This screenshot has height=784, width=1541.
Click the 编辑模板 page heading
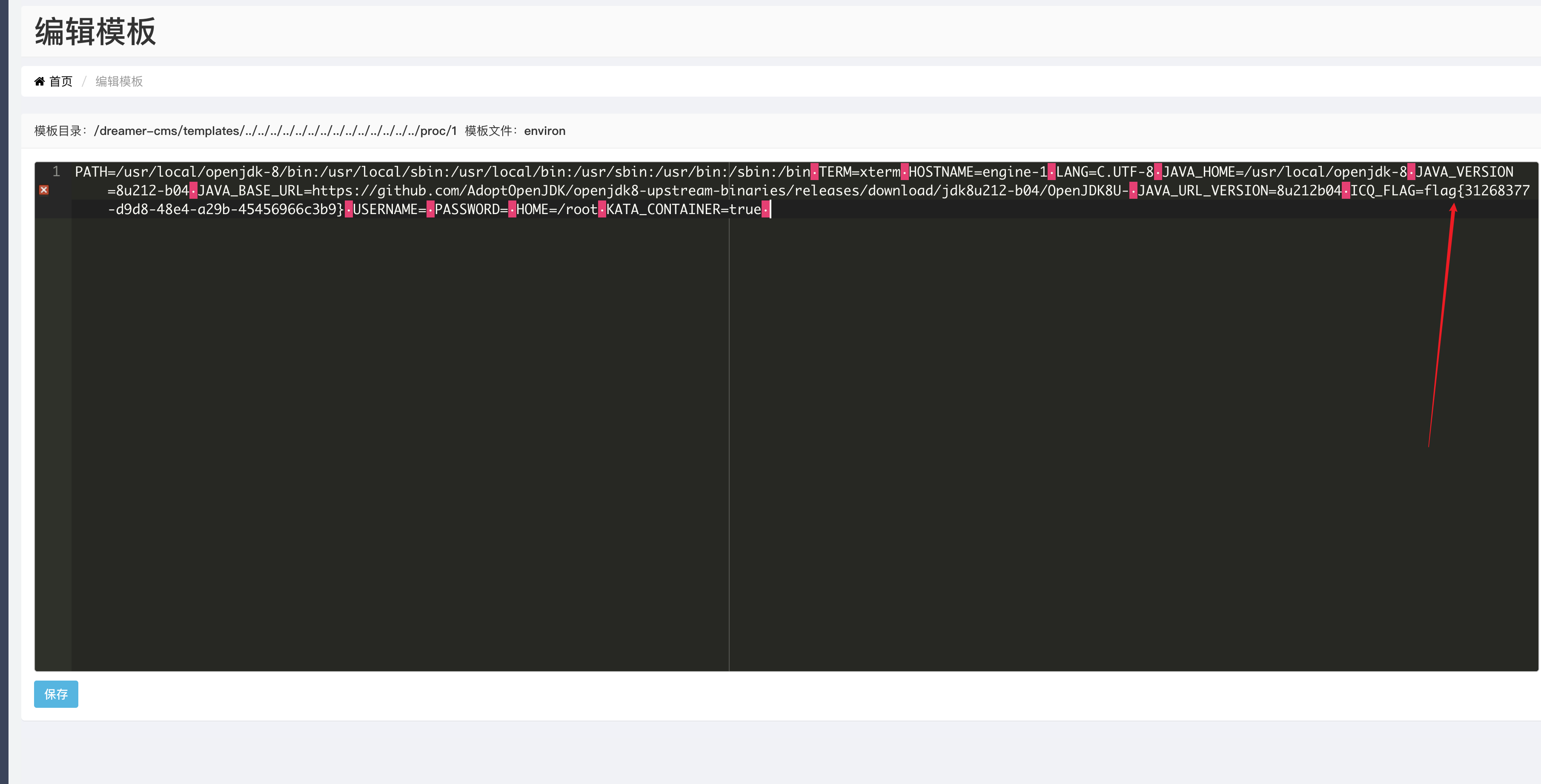96,31
